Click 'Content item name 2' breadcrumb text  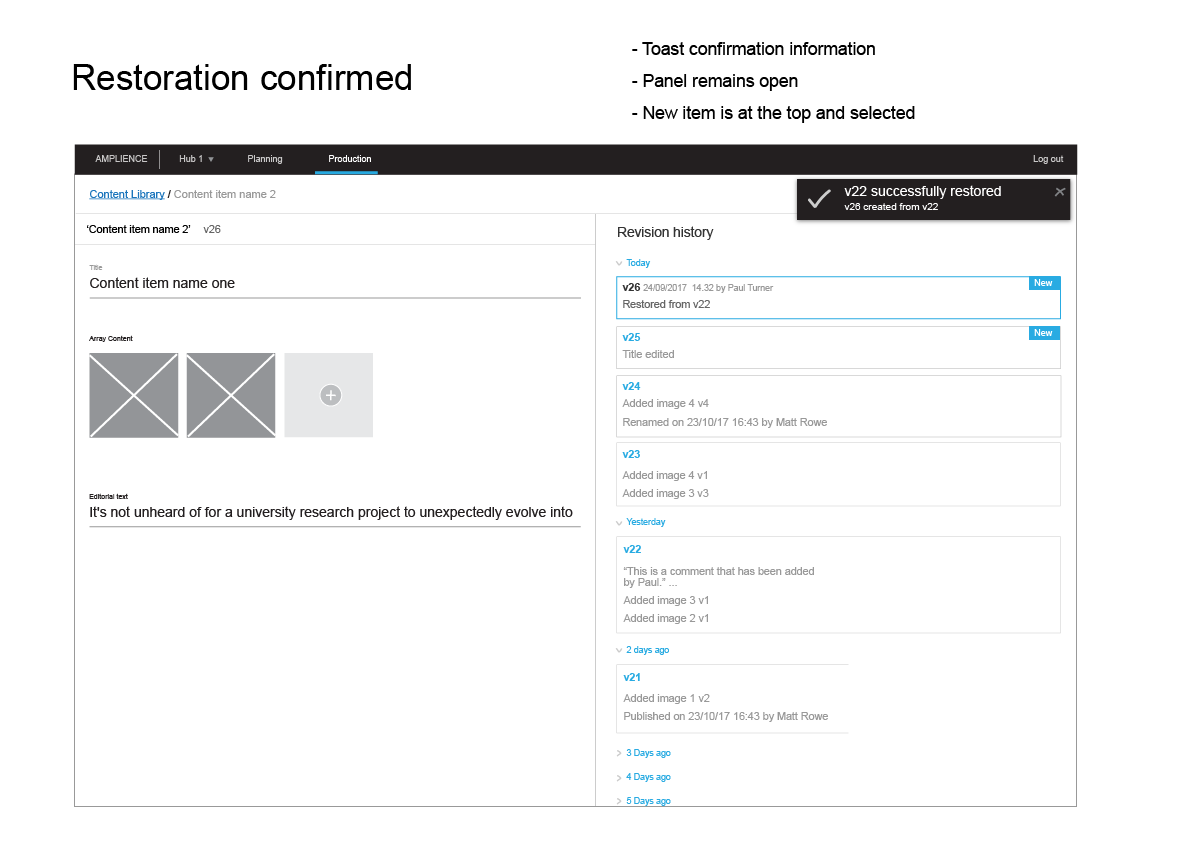[x=225, y=194]
